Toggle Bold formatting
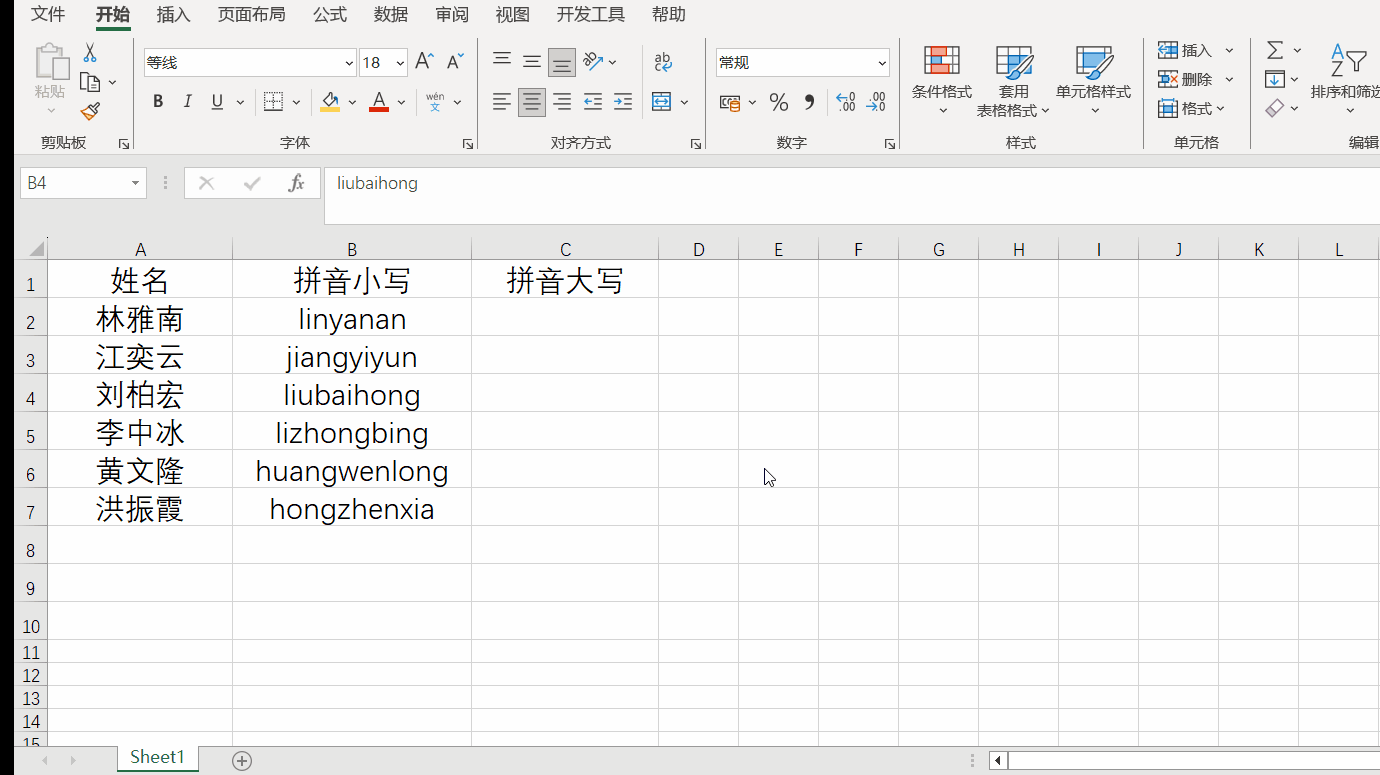 158,101
